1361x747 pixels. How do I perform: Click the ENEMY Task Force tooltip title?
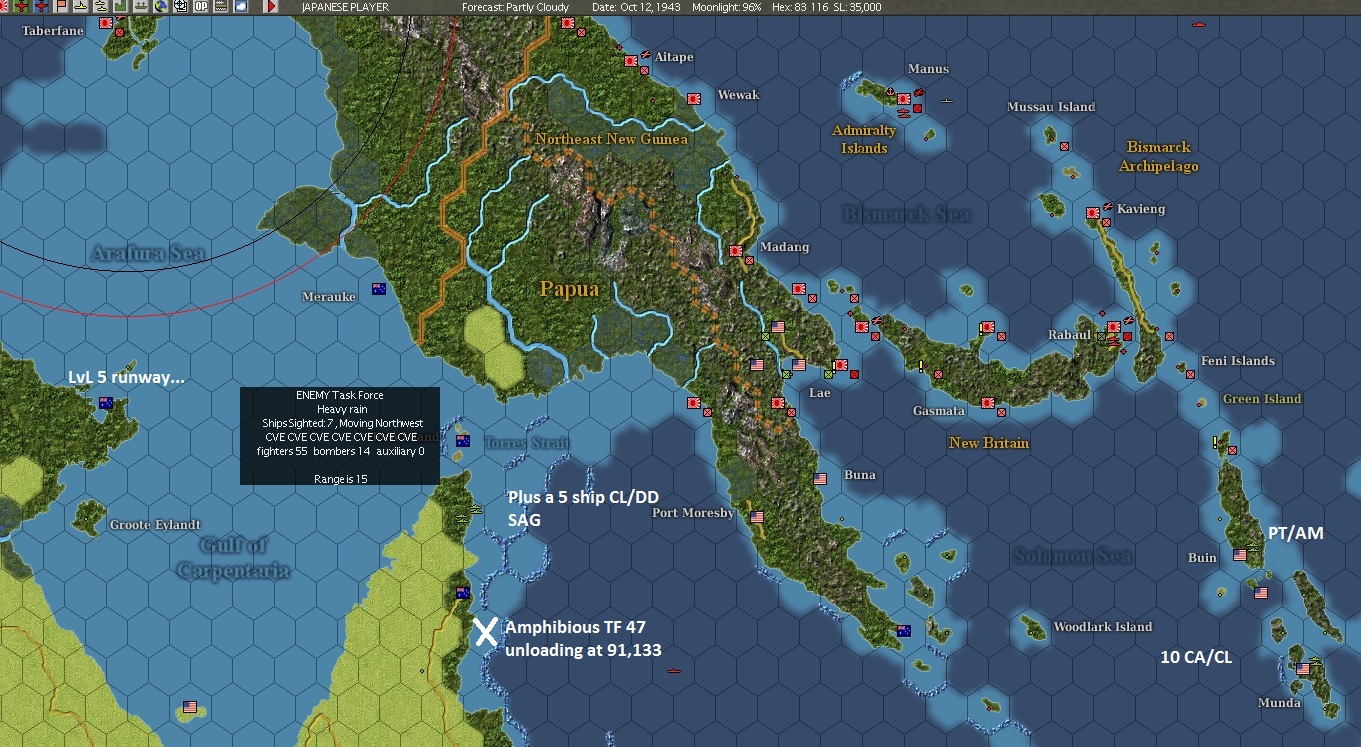coord(340,395)
